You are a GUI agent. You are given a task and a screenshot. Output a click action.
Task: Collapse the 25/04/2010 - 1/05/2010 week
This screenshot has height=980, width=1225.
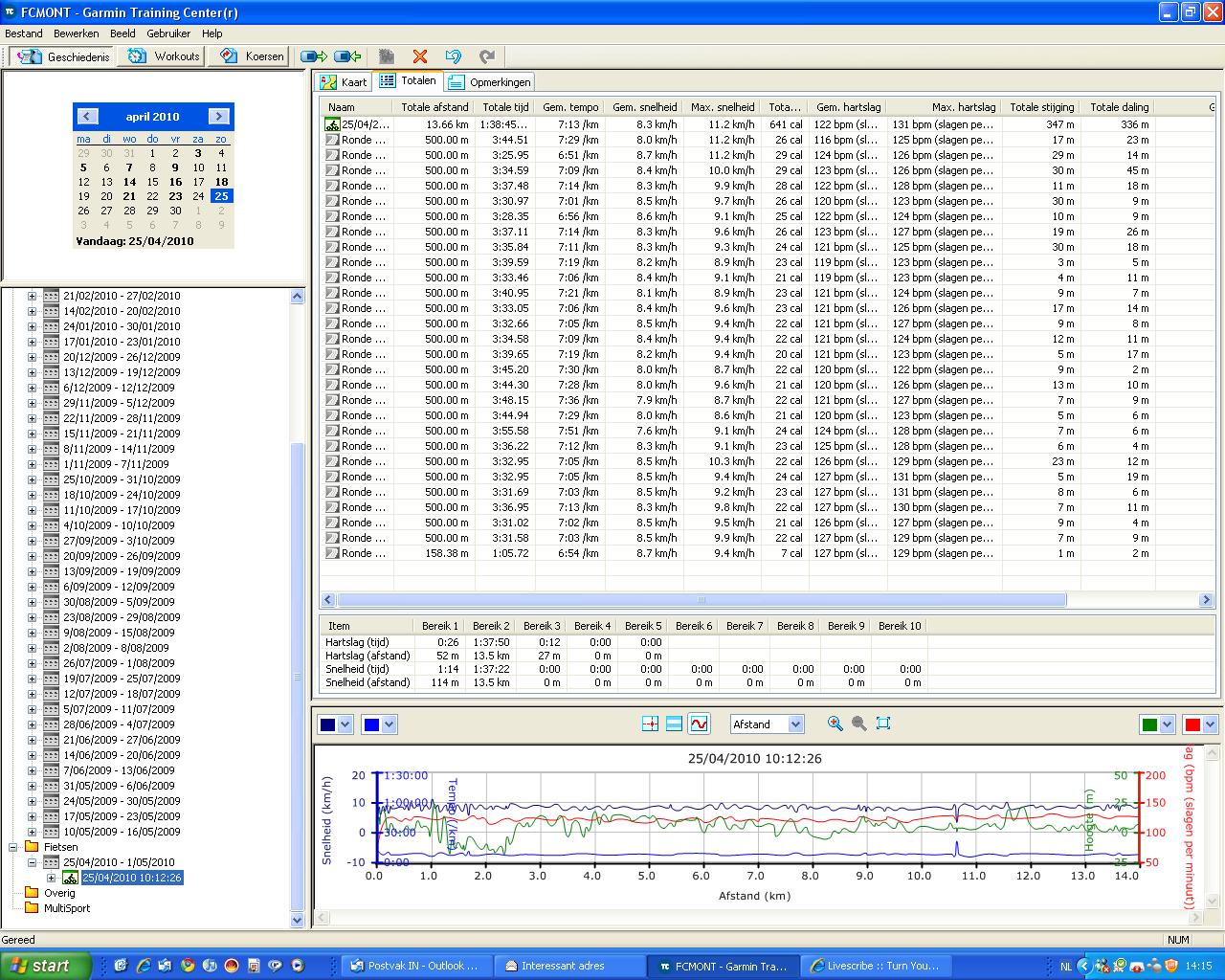(x=32, y=862)
